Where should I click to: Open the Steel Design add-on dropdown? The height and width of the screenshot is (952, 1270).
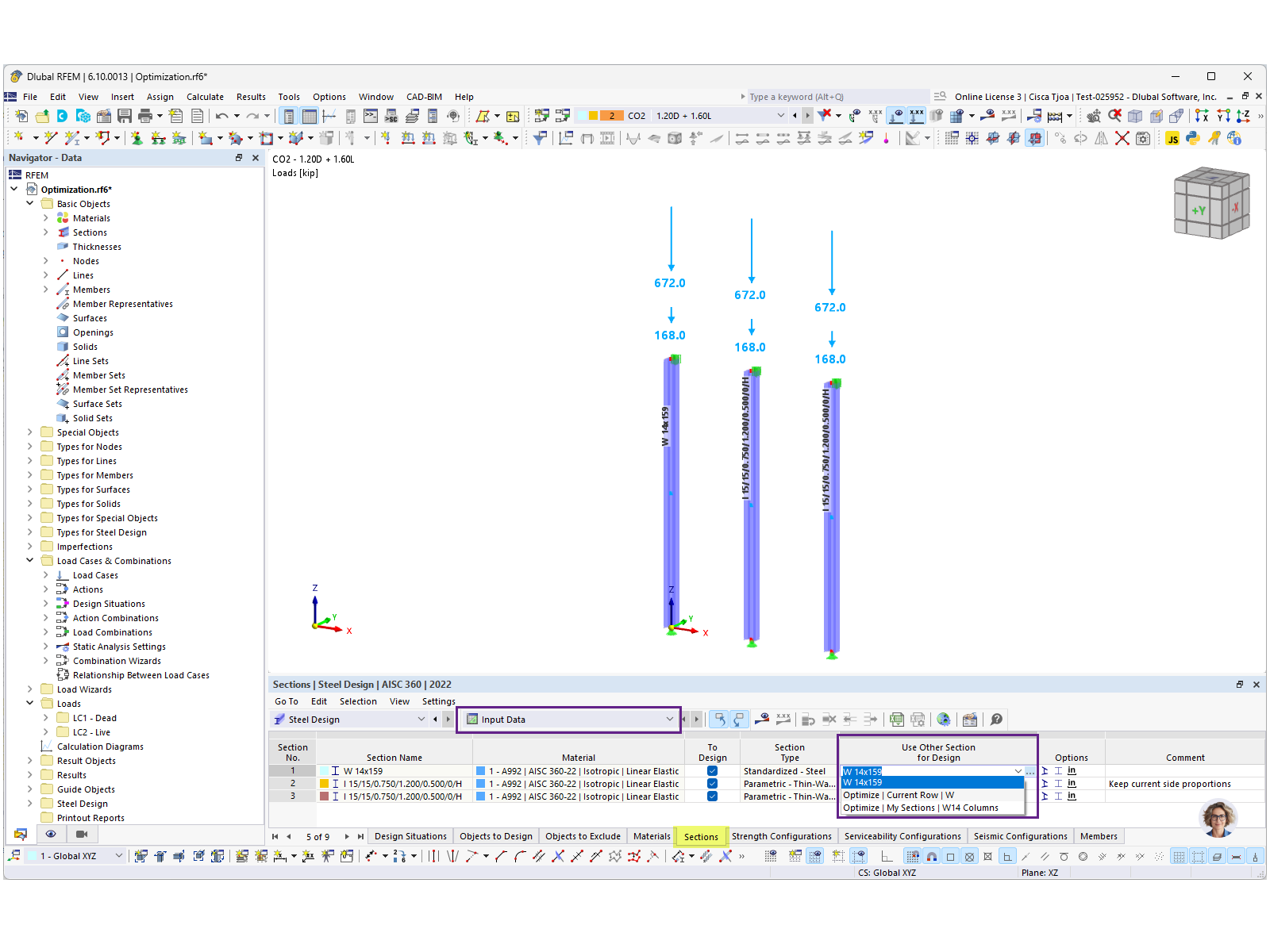point(421,720)
